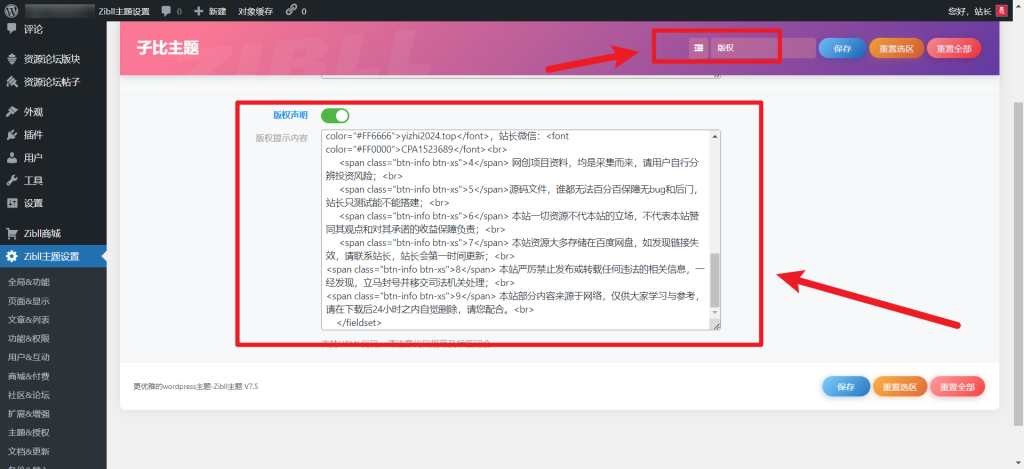The width and height of the screenshot is (1024, 469).
Task: Click footer text 更优雅的wordpress主题-Zibll主题 V7.5
Action: (196, 387)
